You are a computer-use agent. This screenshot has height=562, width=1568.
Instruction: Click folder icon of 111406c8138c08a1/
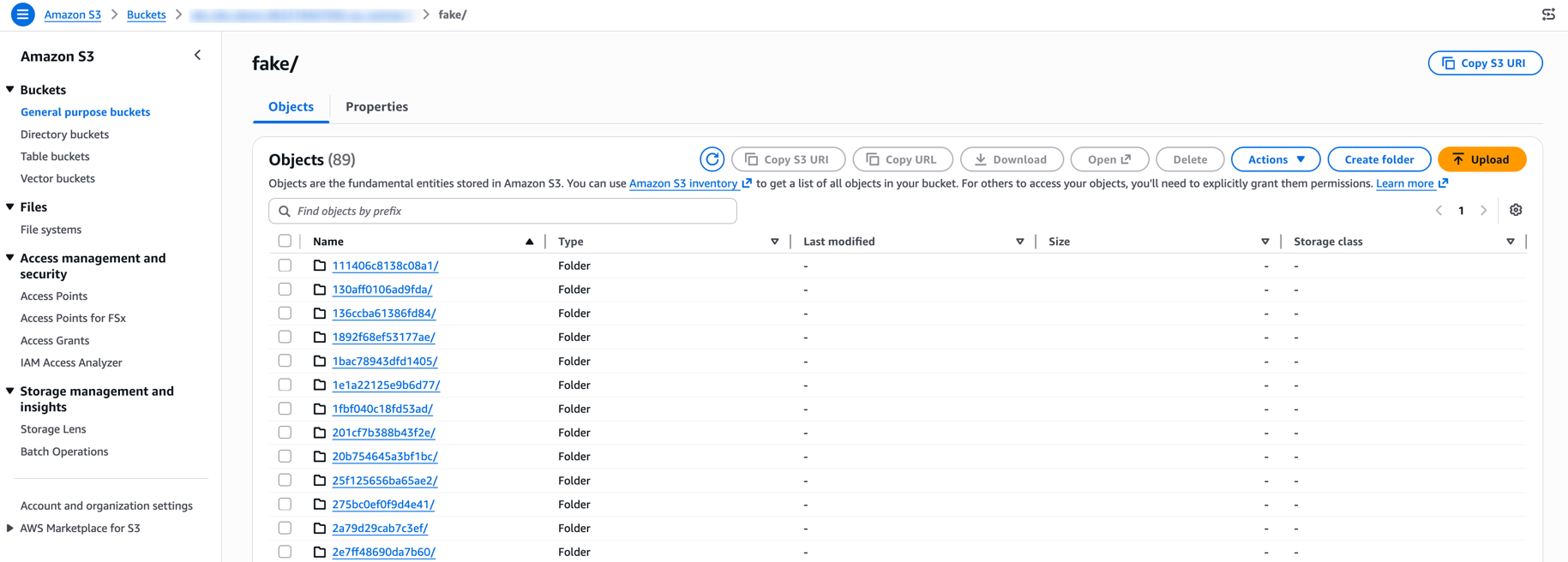[x=320, y=266]
